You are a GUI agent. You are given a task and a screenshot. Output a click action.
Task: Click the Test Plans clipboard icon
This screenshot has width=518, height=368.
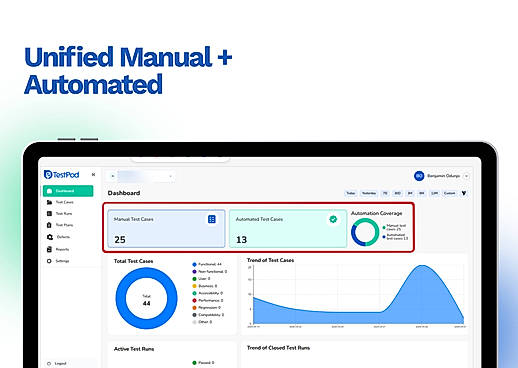pyautogui.click(x=49, y=225)
